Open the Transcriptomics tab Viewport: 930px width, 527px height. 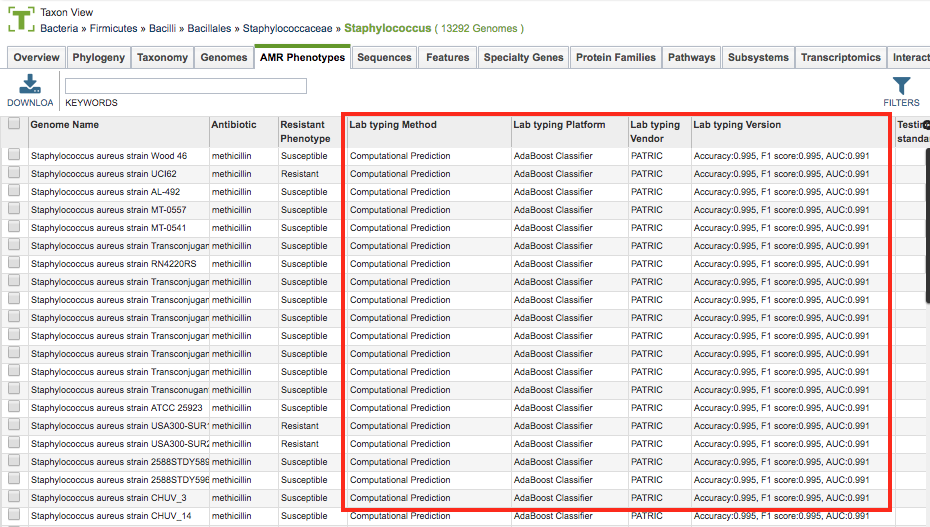(x=840, y=58)
